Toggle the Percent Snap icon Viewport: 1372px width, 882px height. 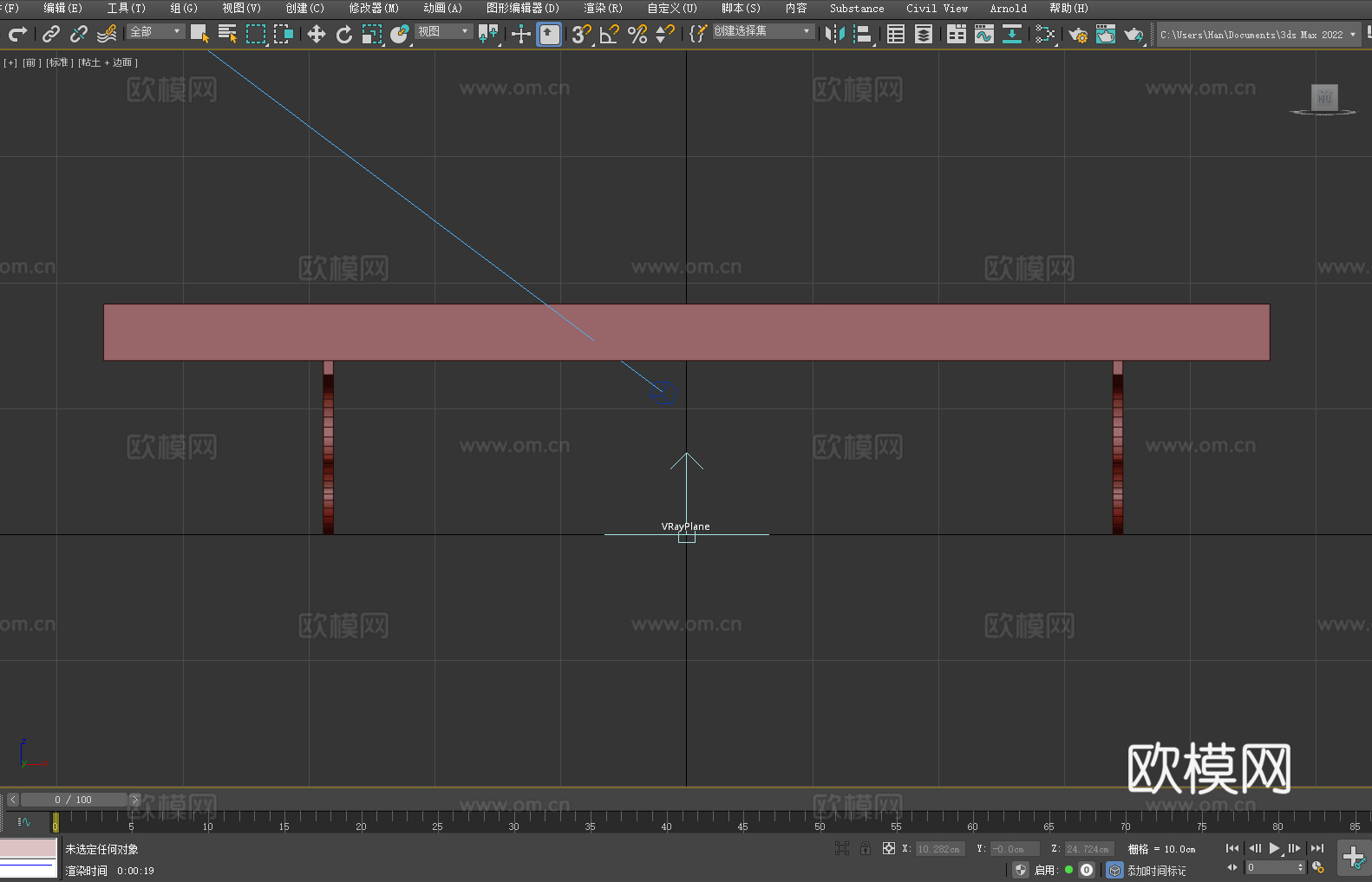[637, 34]
